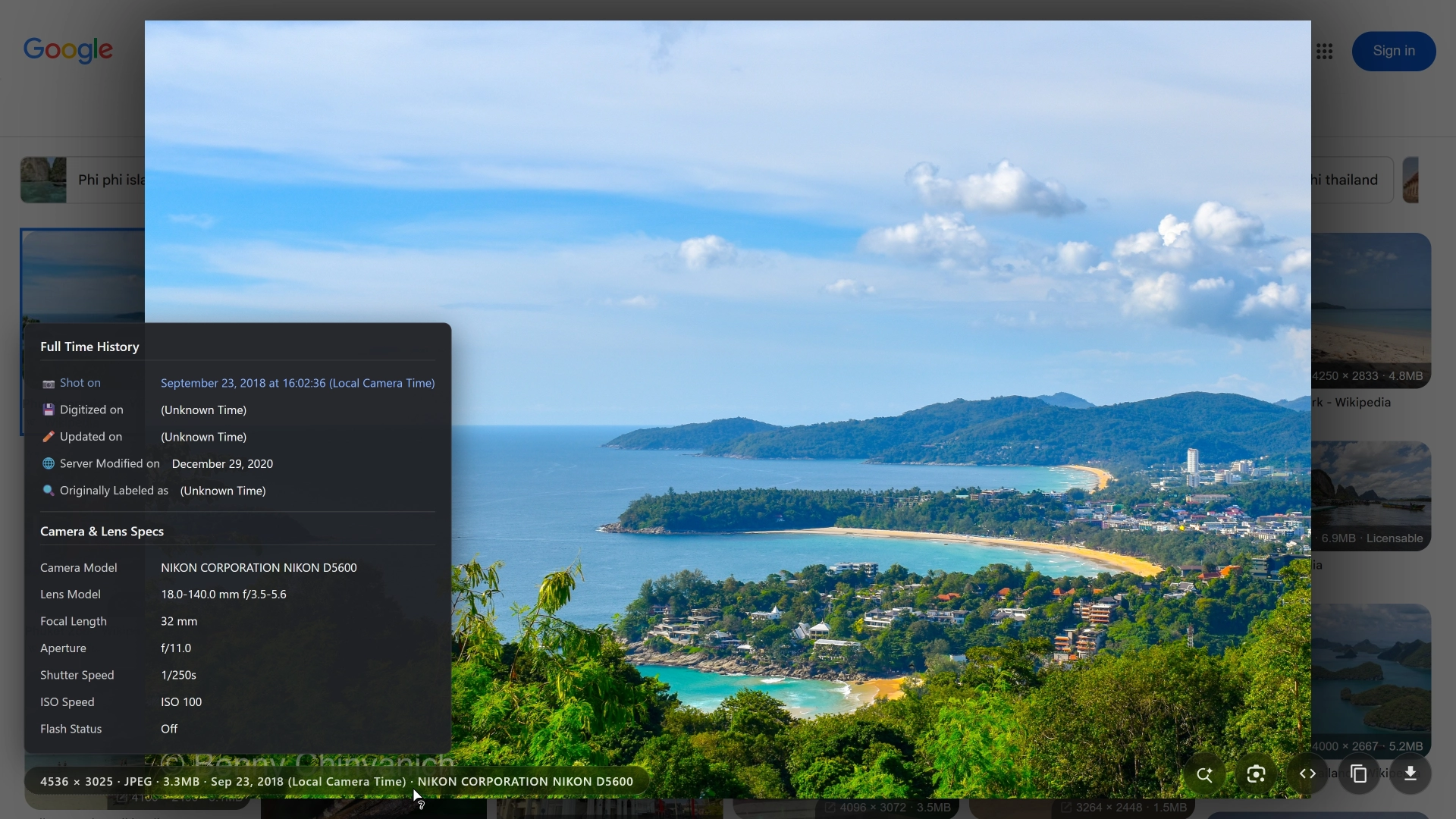
Task: Click the NIKON D5600 camera model value
Action: pyautogui.click(x=259, y=568)
